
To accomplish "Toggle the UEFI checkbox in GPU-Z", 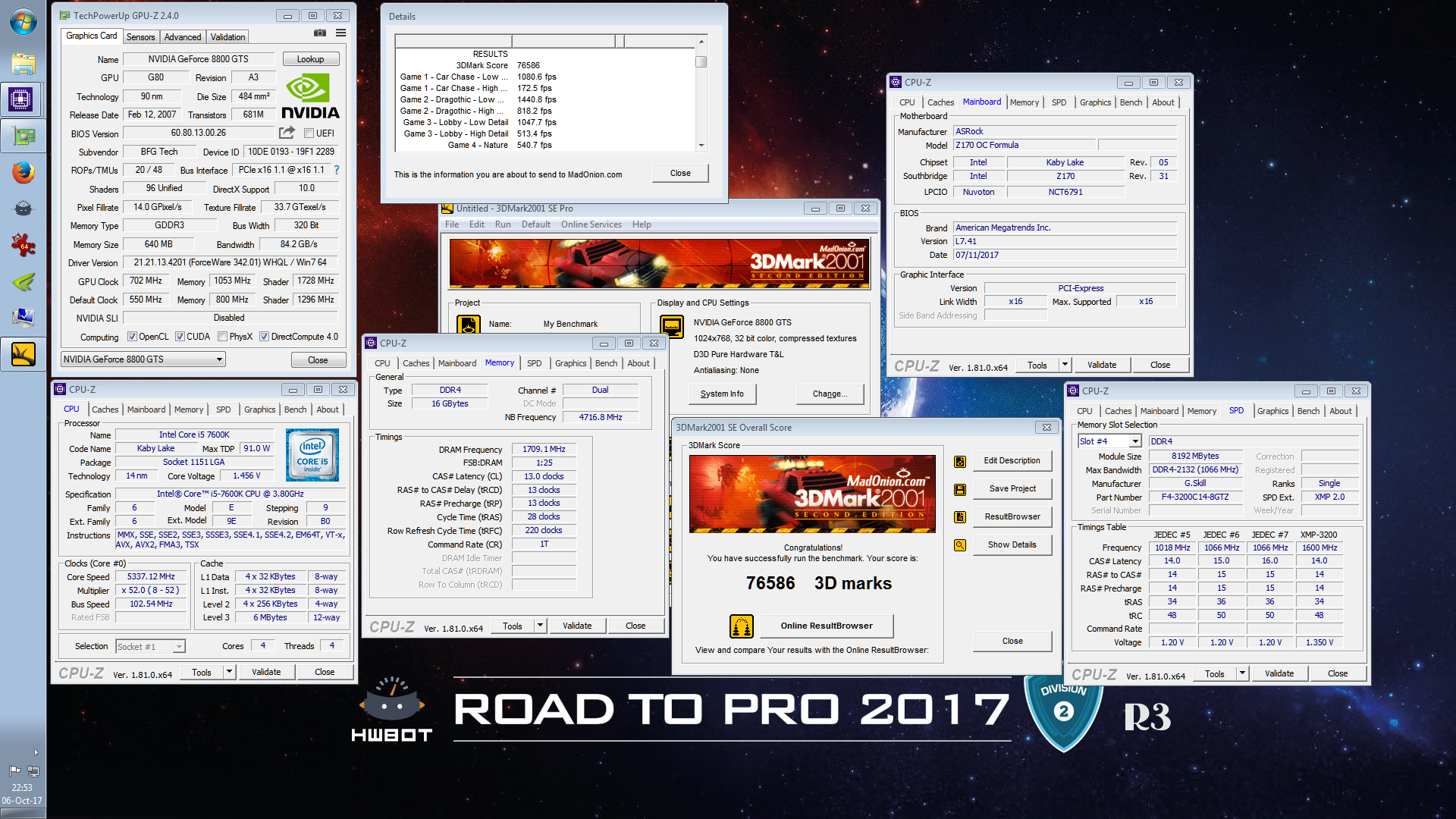I will click(309, 133).
